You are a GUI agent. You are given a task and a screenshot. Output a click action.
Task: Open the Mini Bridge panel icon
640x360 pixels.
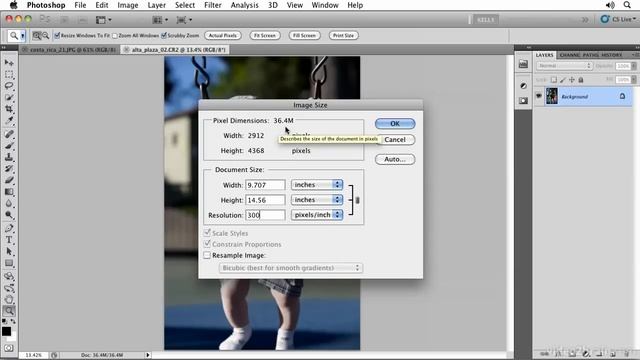pyautogui.click(x=523, y=64)
